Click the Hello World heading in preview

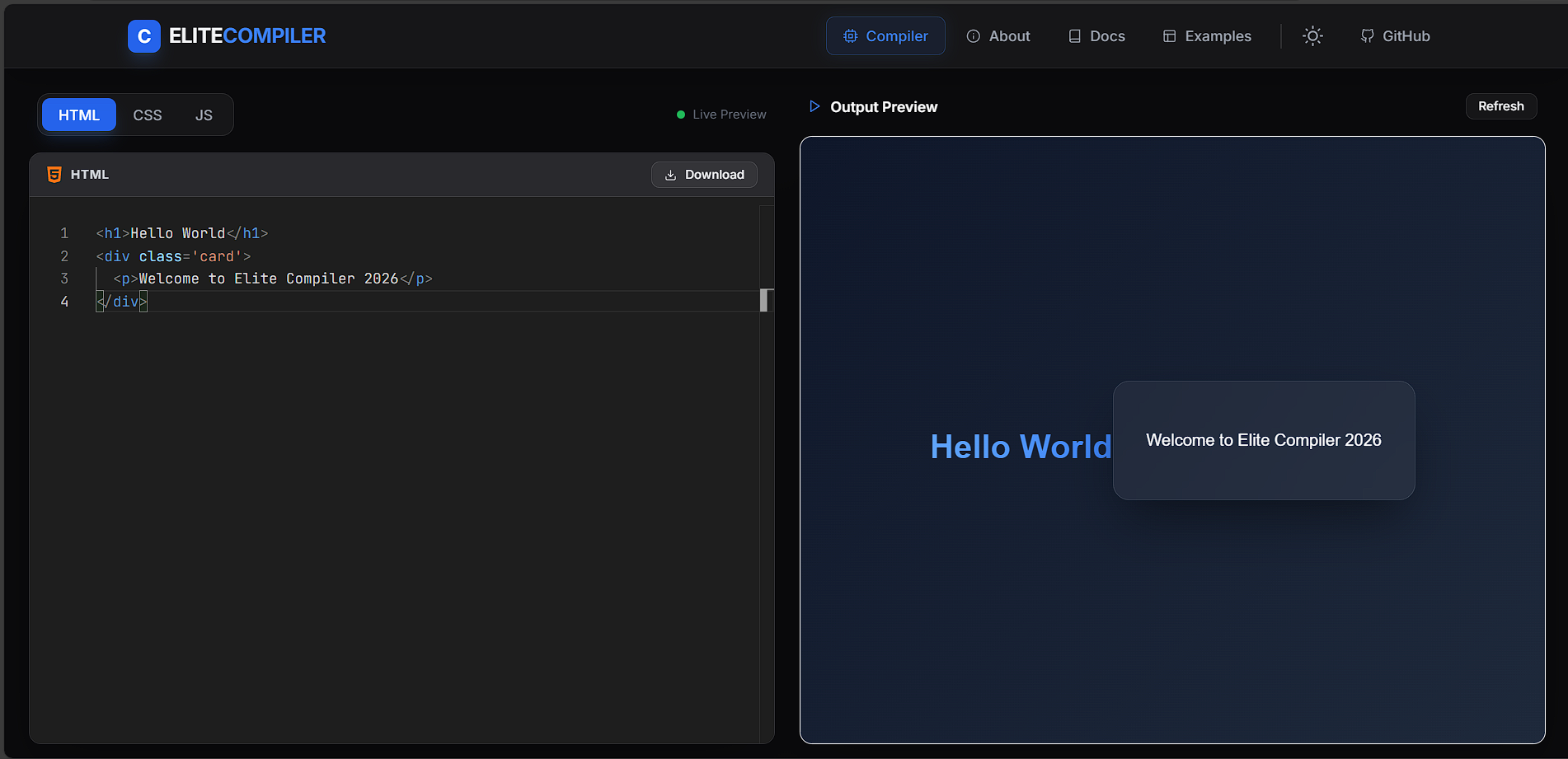pyautogui.click(x=1021, y=447)
